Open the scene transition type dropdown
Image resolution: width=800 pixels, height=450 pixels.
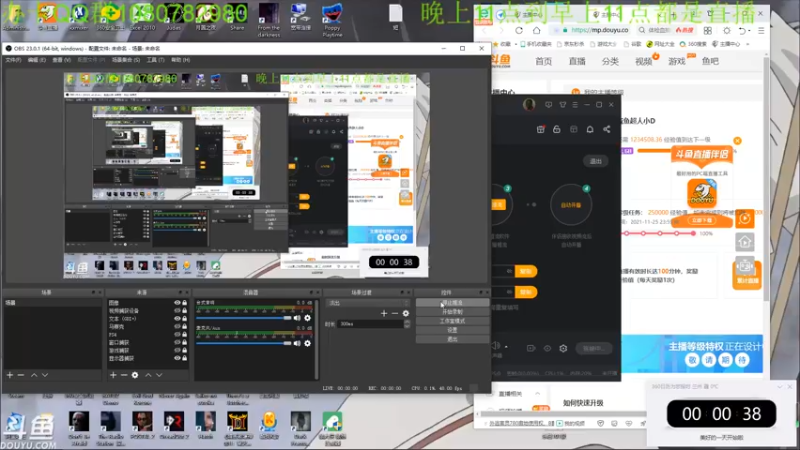click(x=368, y=303)
